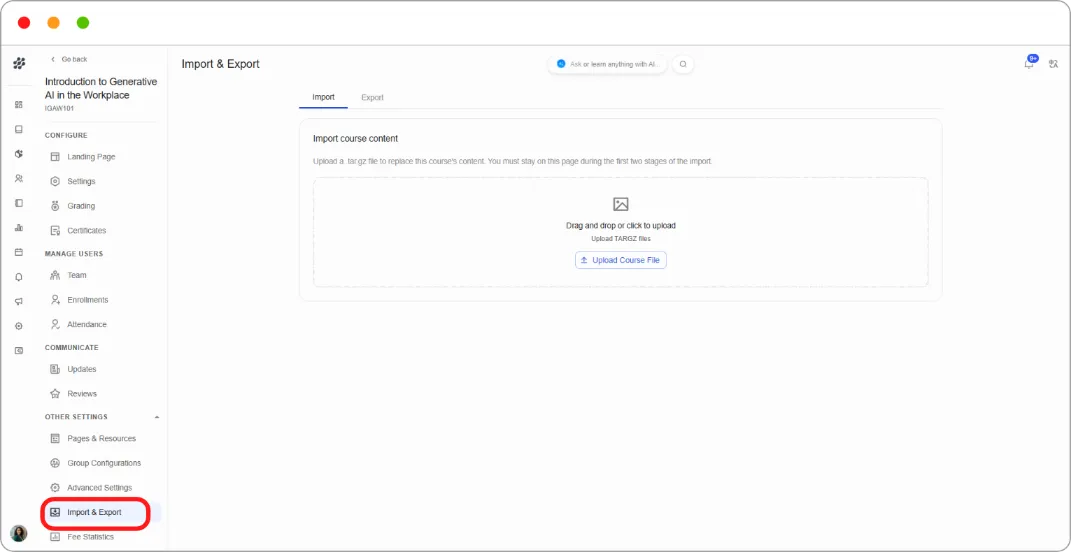1071x552 pixels.
Task: Click the Grading medal icon
Action: pos(55,206)
